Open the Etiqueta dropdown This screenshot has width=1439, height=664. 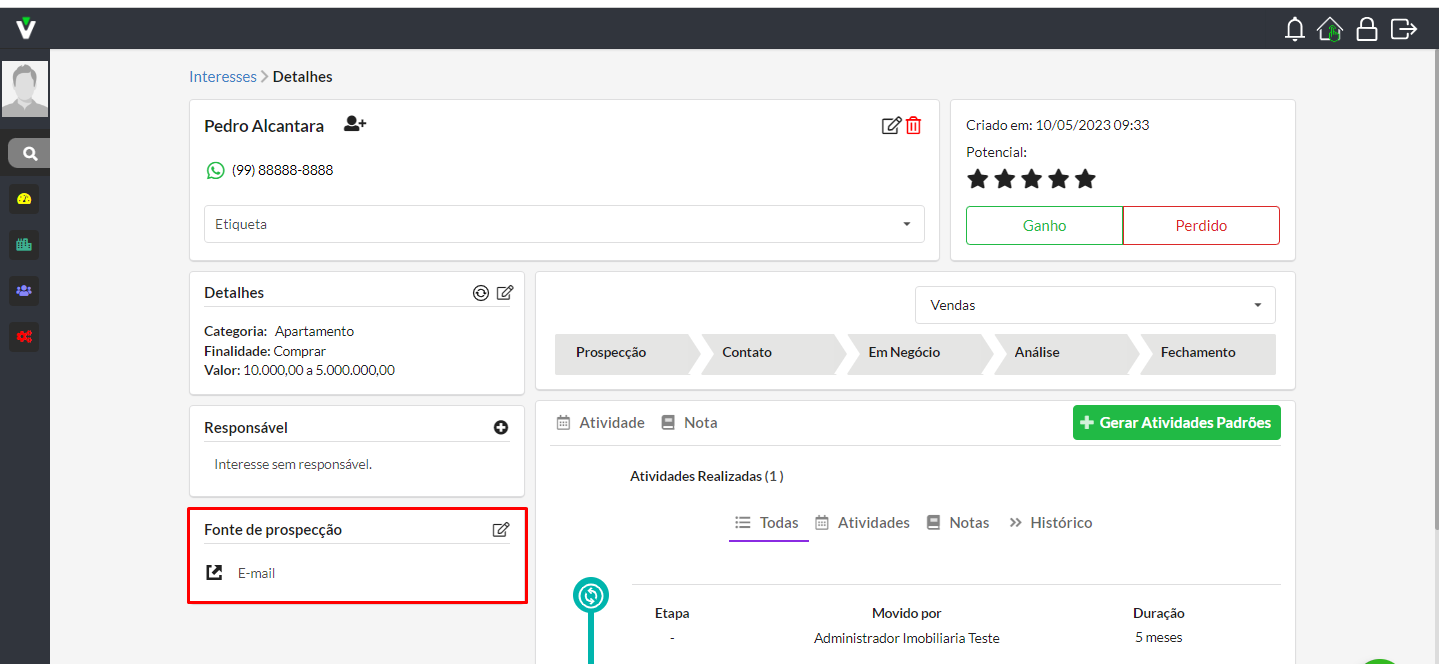tap(564, 224)
